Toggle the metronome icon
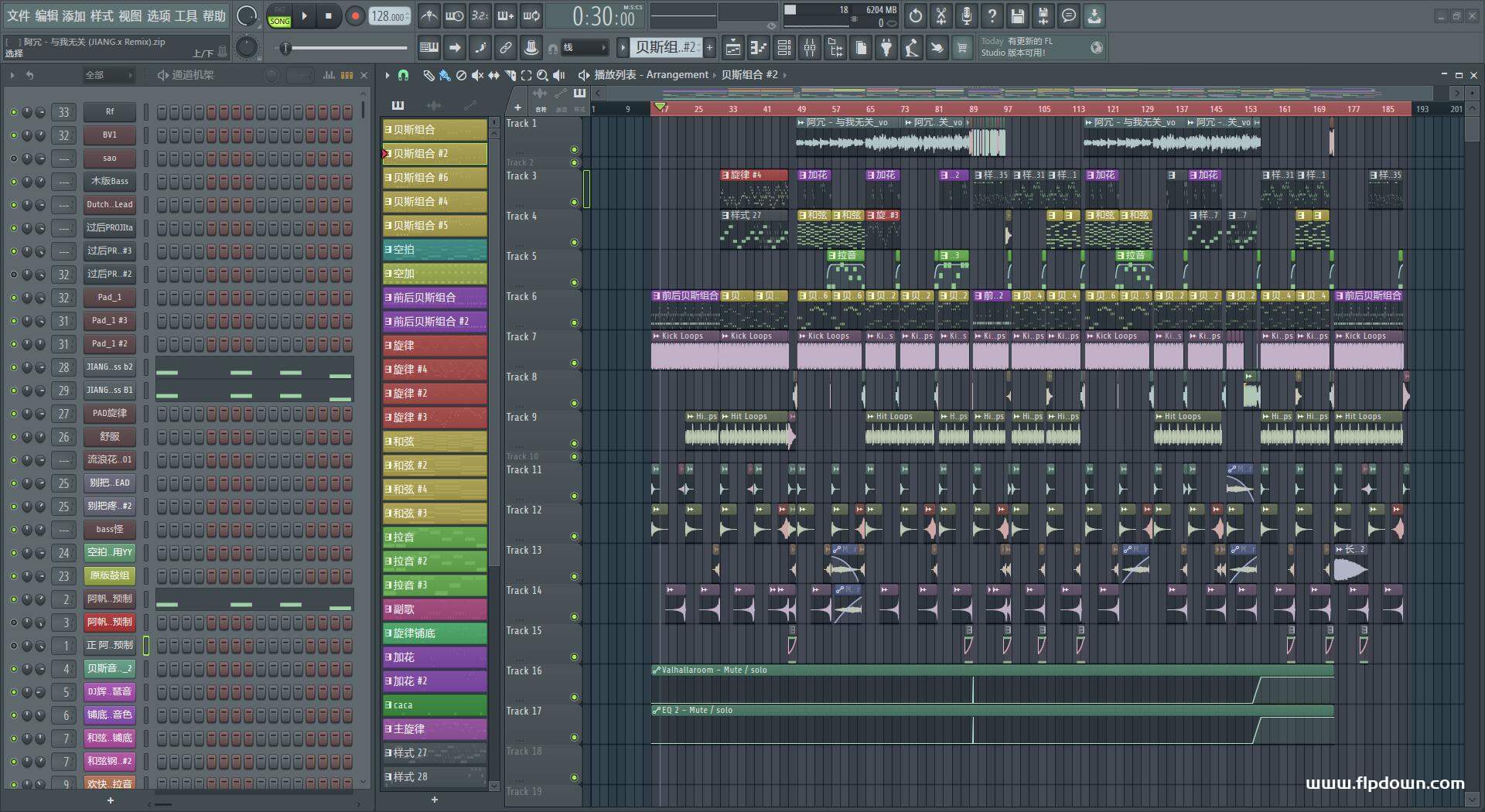The height and width of the screenshot is (812, 1485). 429,15
